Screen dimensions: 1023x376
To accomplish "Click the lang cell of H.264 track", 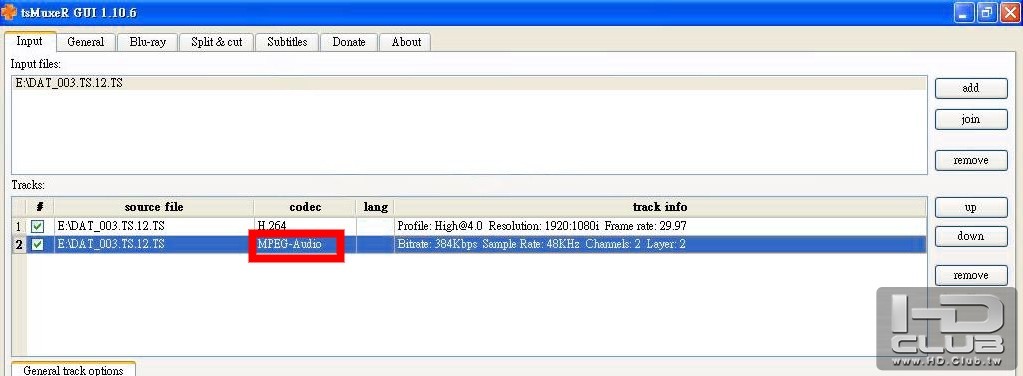I will (x=375, y=227).
